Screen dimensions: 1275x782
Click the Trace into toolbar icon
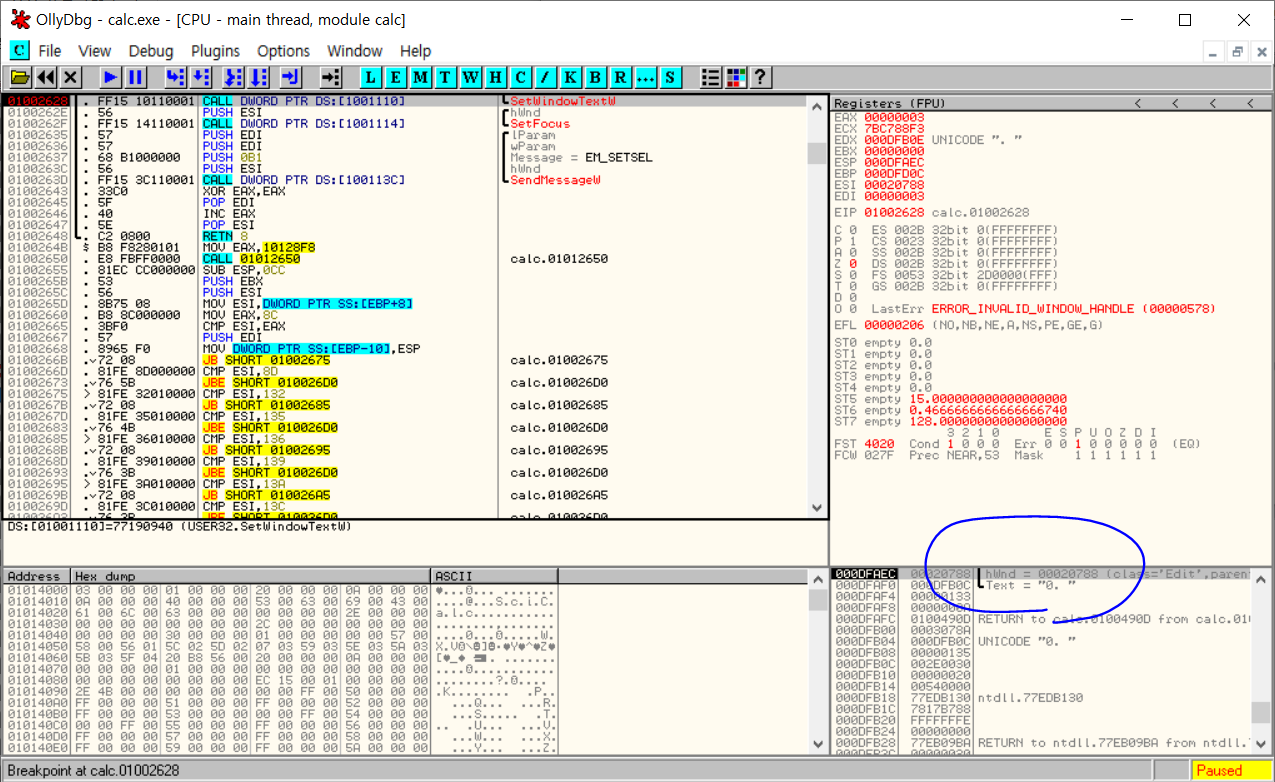point(233,77)
